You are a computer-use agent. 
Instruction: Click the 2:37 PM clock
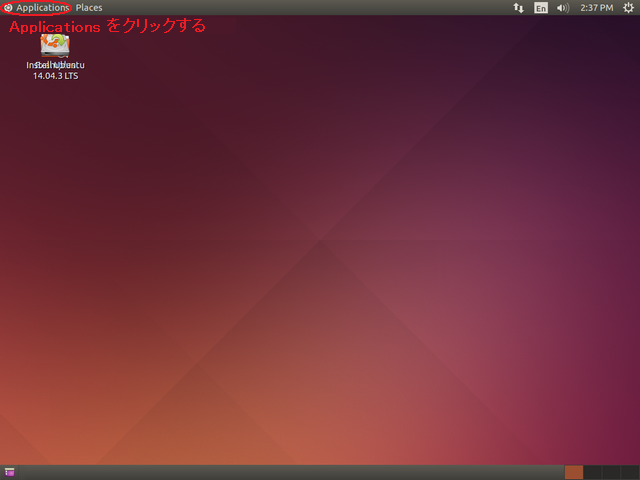tap(597, 8)
